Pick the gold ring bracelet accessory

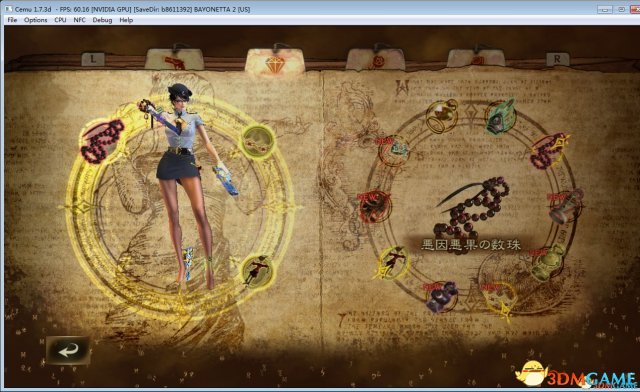coord(442,116)
